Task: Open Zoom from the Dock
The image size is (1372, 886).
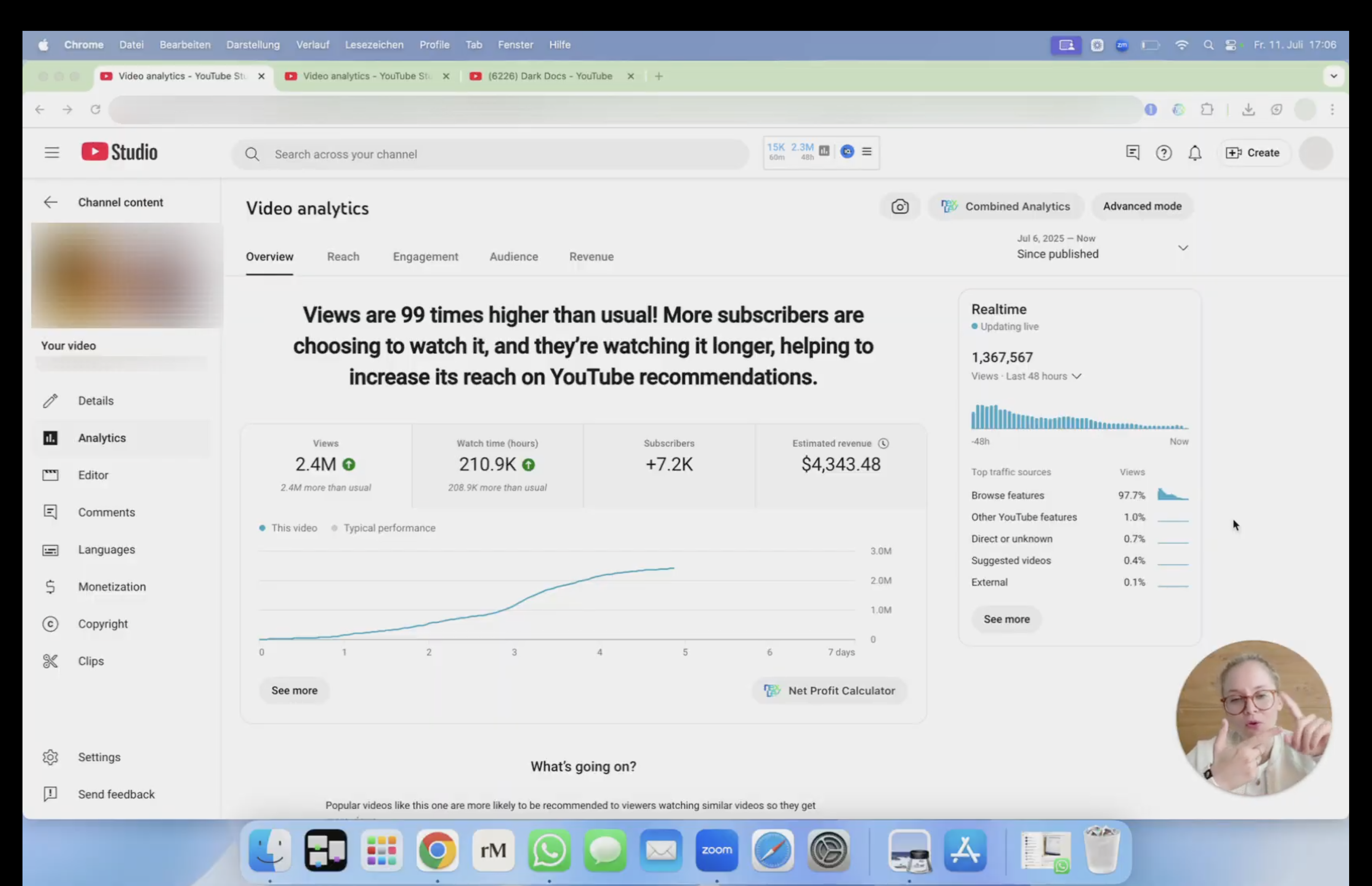Action: (x=717, y=850)
